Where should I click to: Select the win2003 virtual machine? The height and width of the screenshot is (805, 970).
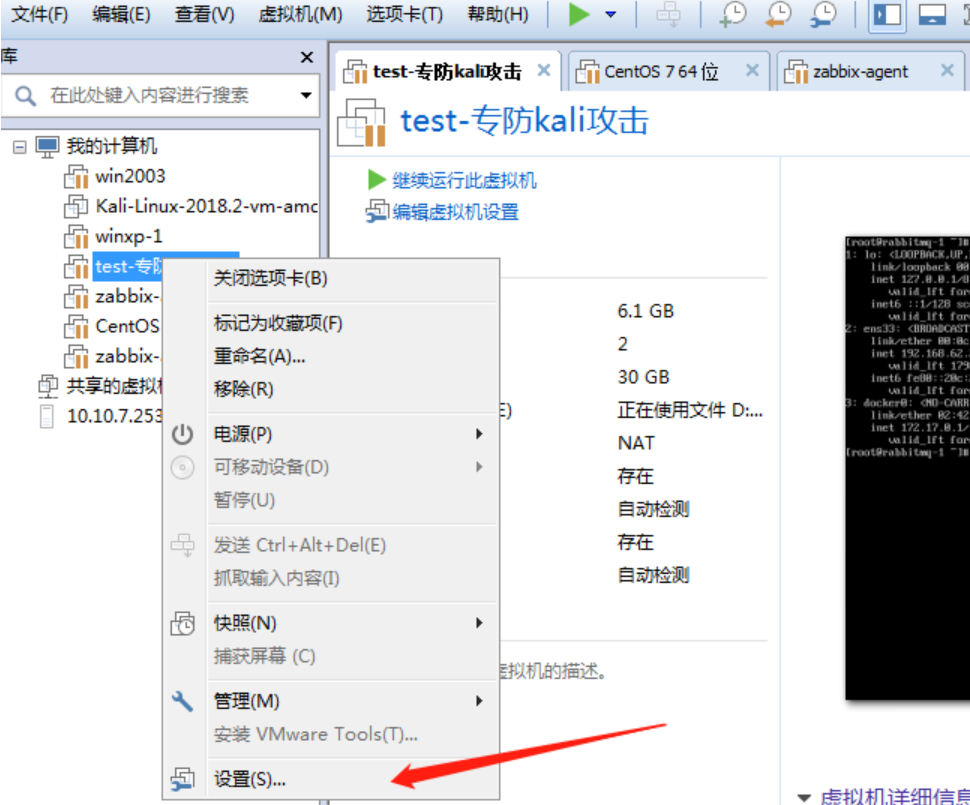coord(130,176)
